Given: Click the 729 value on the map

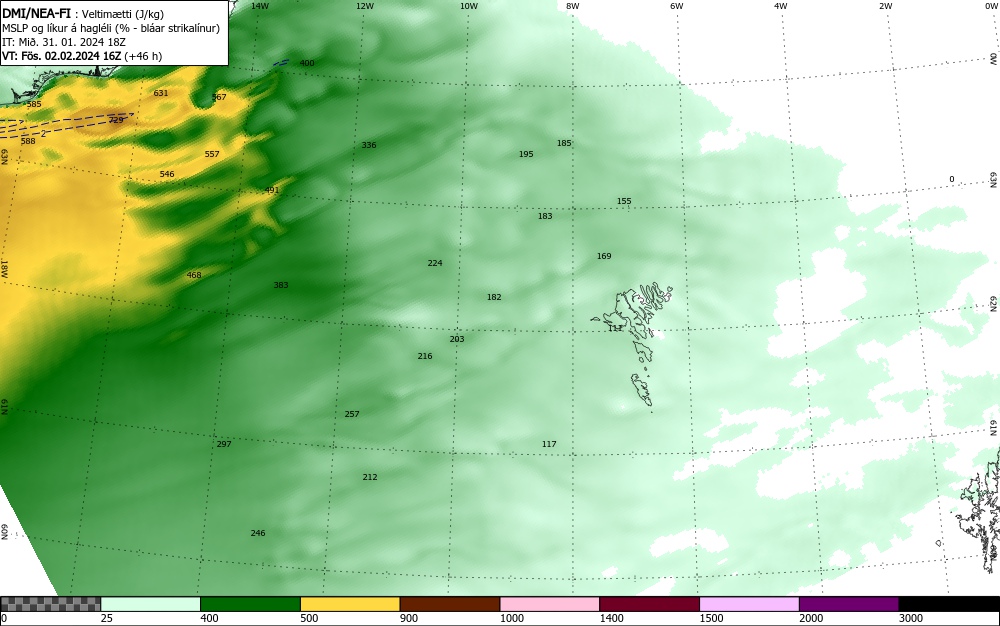Looking at the screenshot, I should click(115, 120).
